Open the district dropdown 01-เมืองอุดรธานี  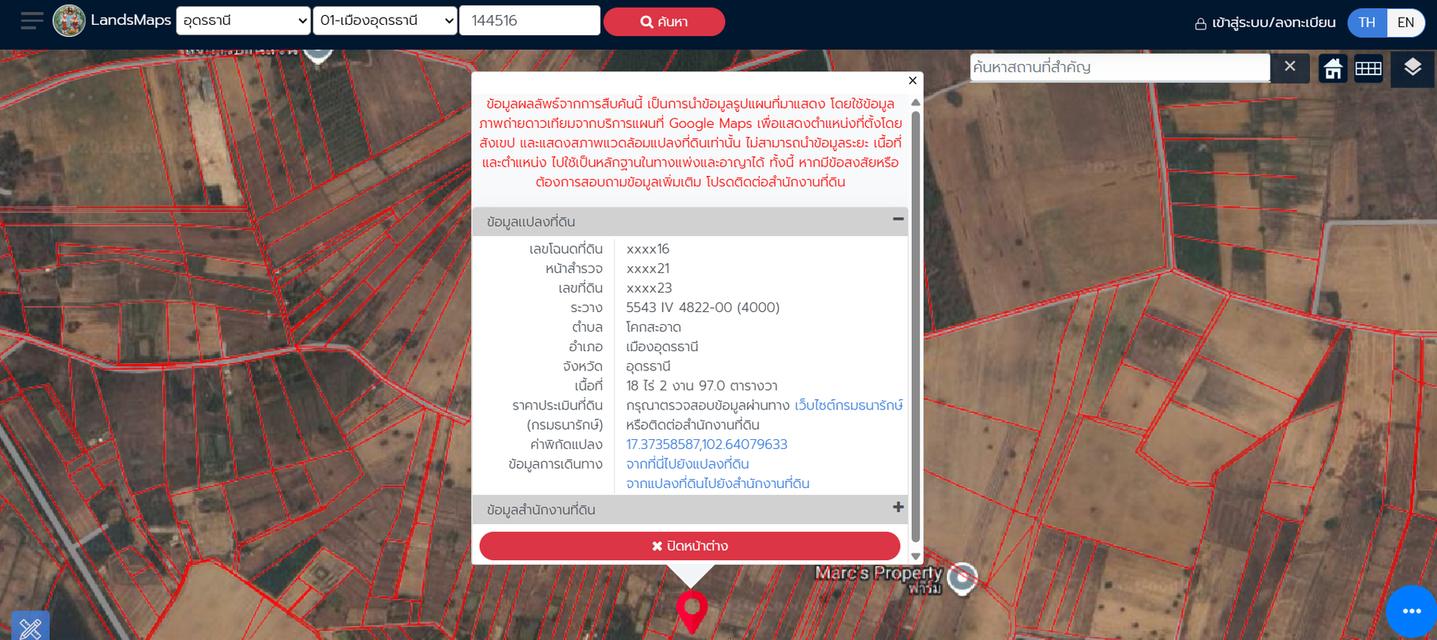pos(385,20)
